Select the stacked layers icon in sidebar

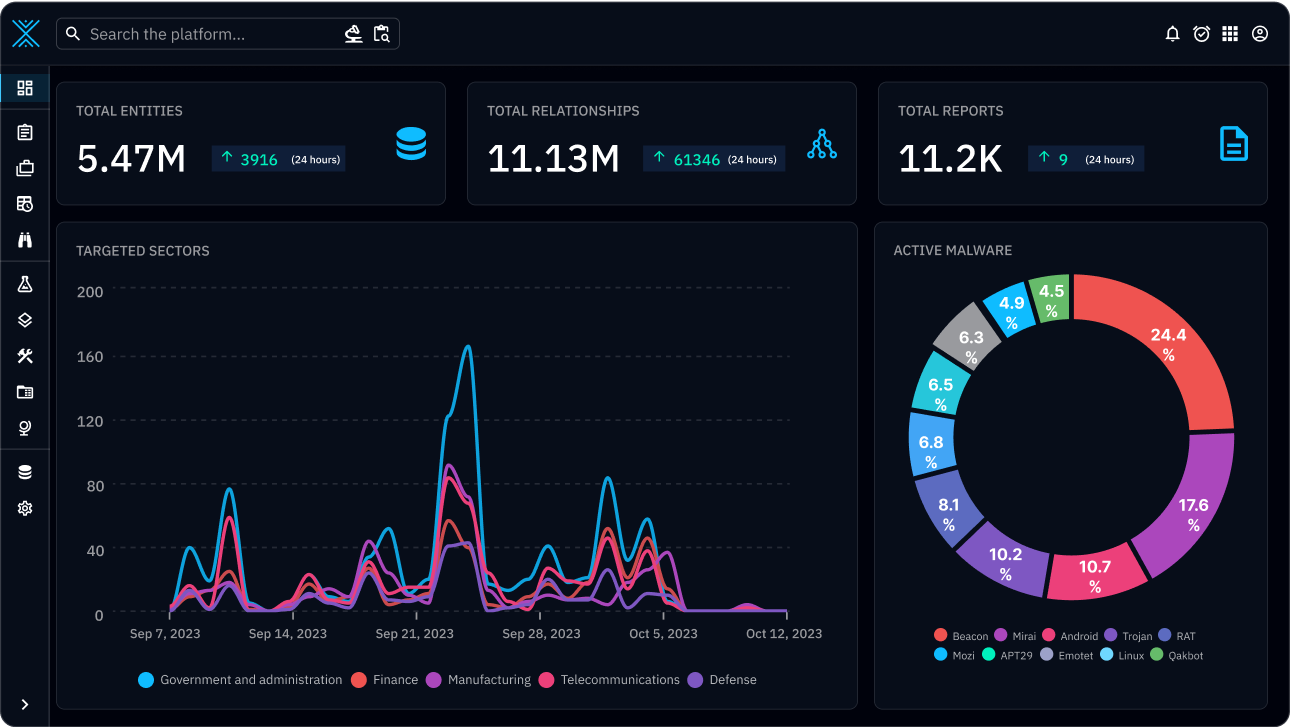(25, 320)
